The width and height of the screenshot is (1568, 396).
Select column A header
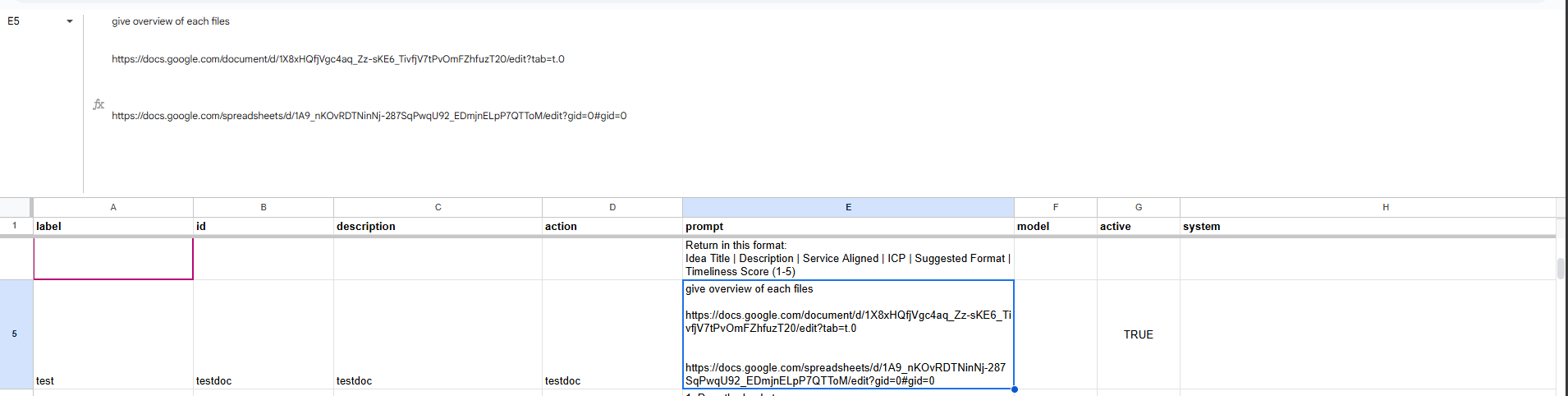[113, 207]
